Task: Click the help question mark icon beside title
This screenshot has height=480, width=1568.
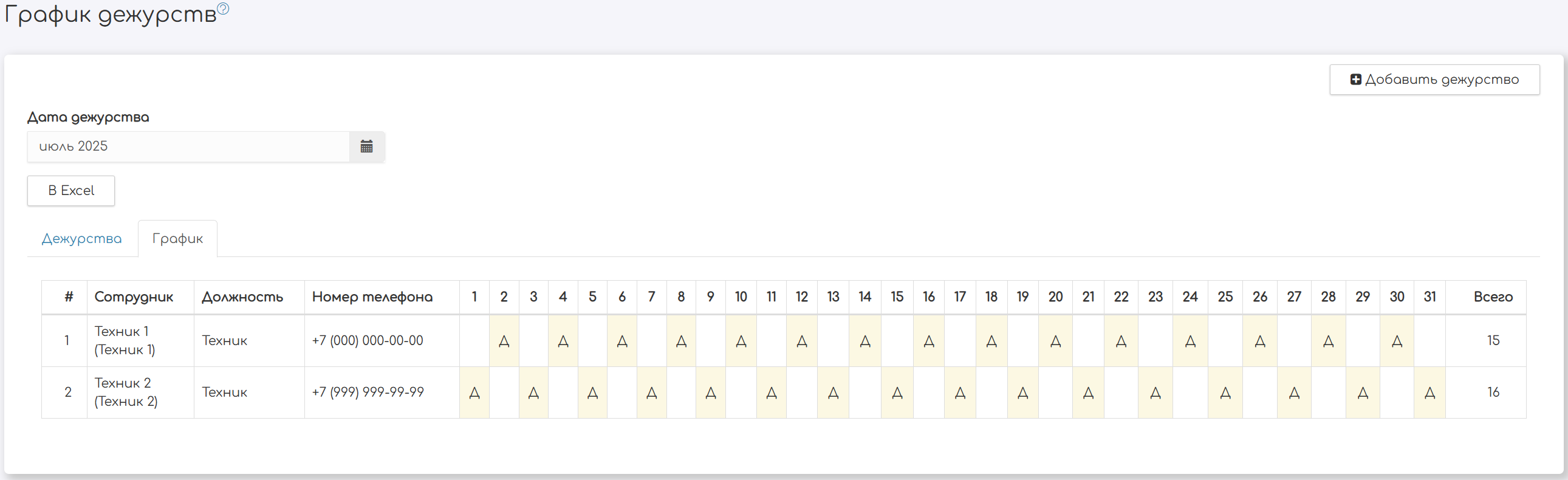Action: [x=224, y=9]
